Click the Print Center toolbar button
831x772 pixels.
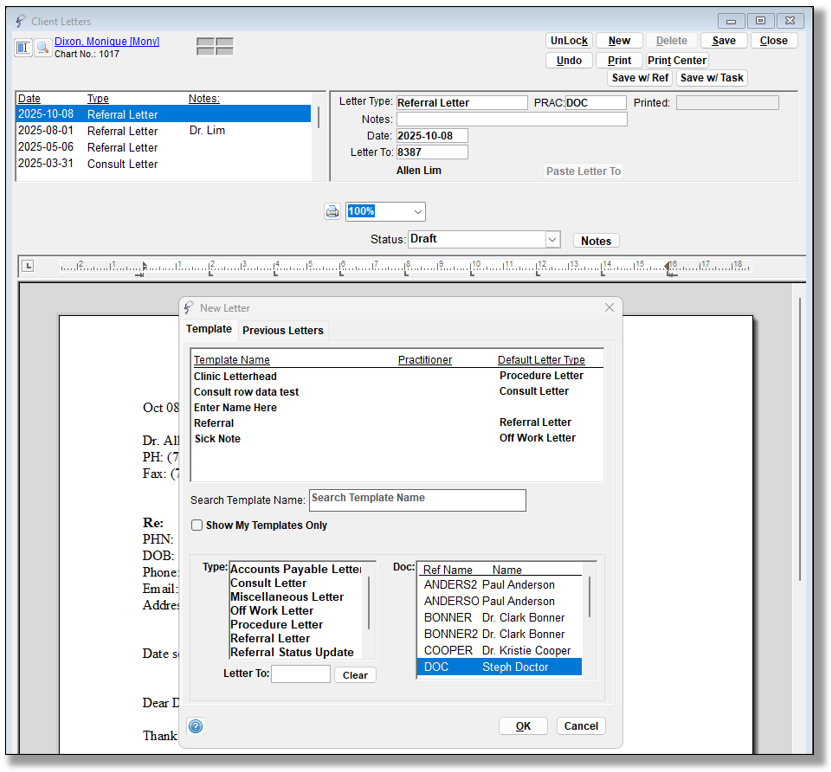[677, 60]
